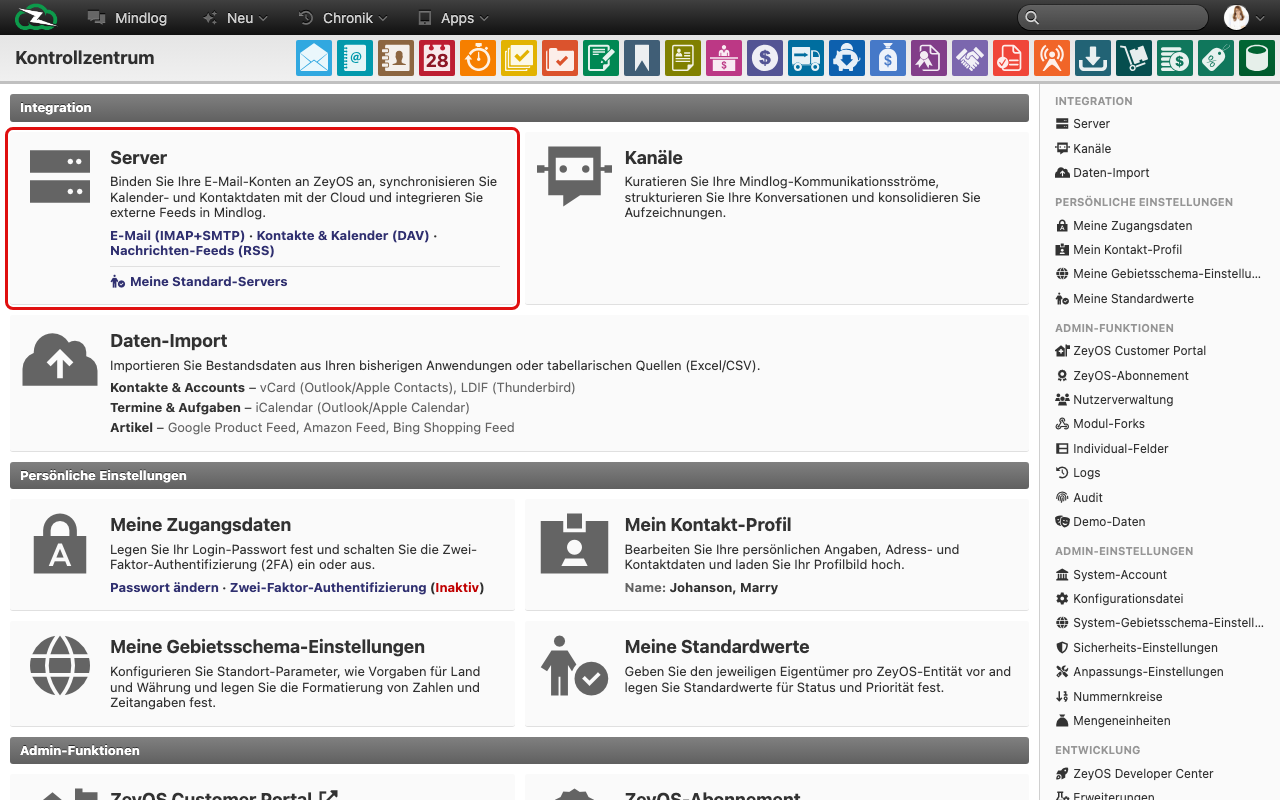Screen dimensions: 1280x800
Task: Open the green coin stack icon
Action: pyautogui.click(x=1175, y=58)
